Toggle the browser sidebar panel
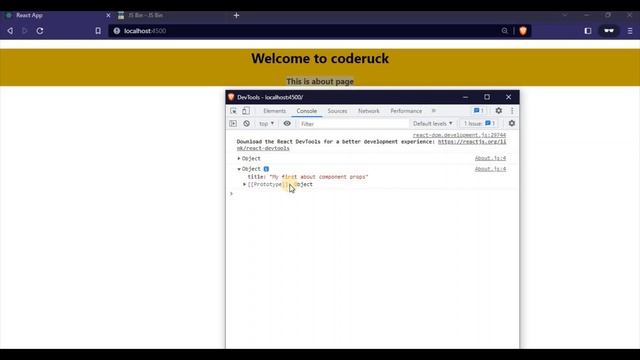Image resolution: width=640 pixels, height=360 pixels. click(x=588, y=31)
